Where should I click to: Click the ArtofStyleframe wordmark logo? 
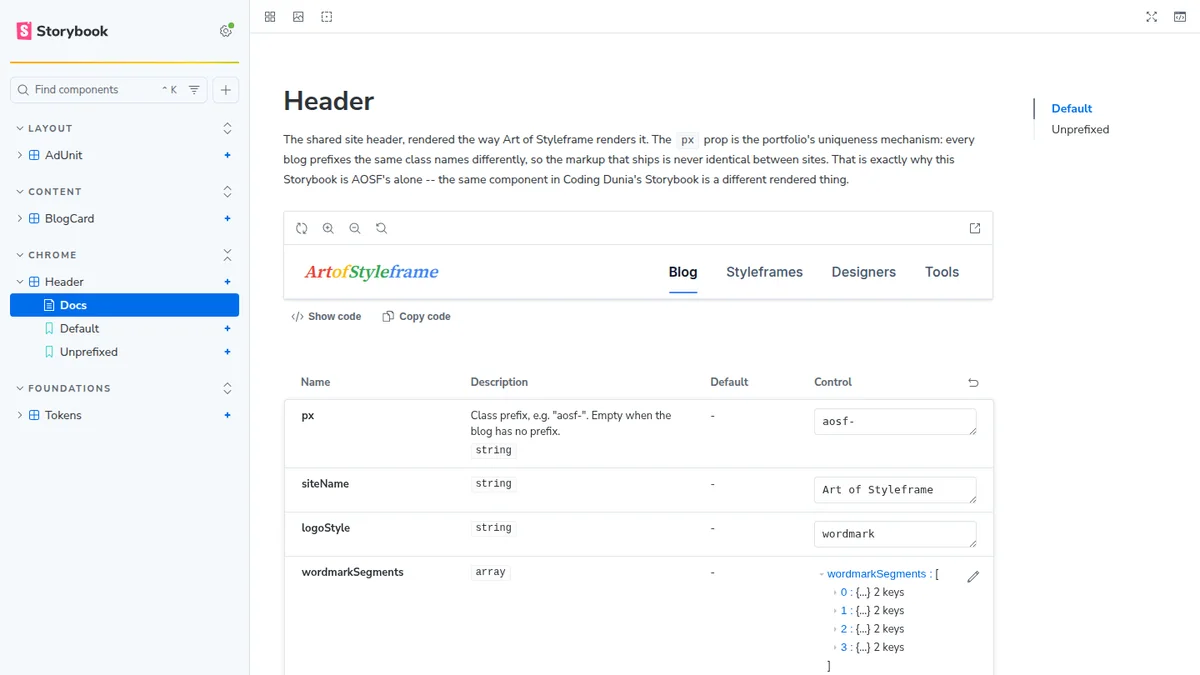click(x=371, y=272)
